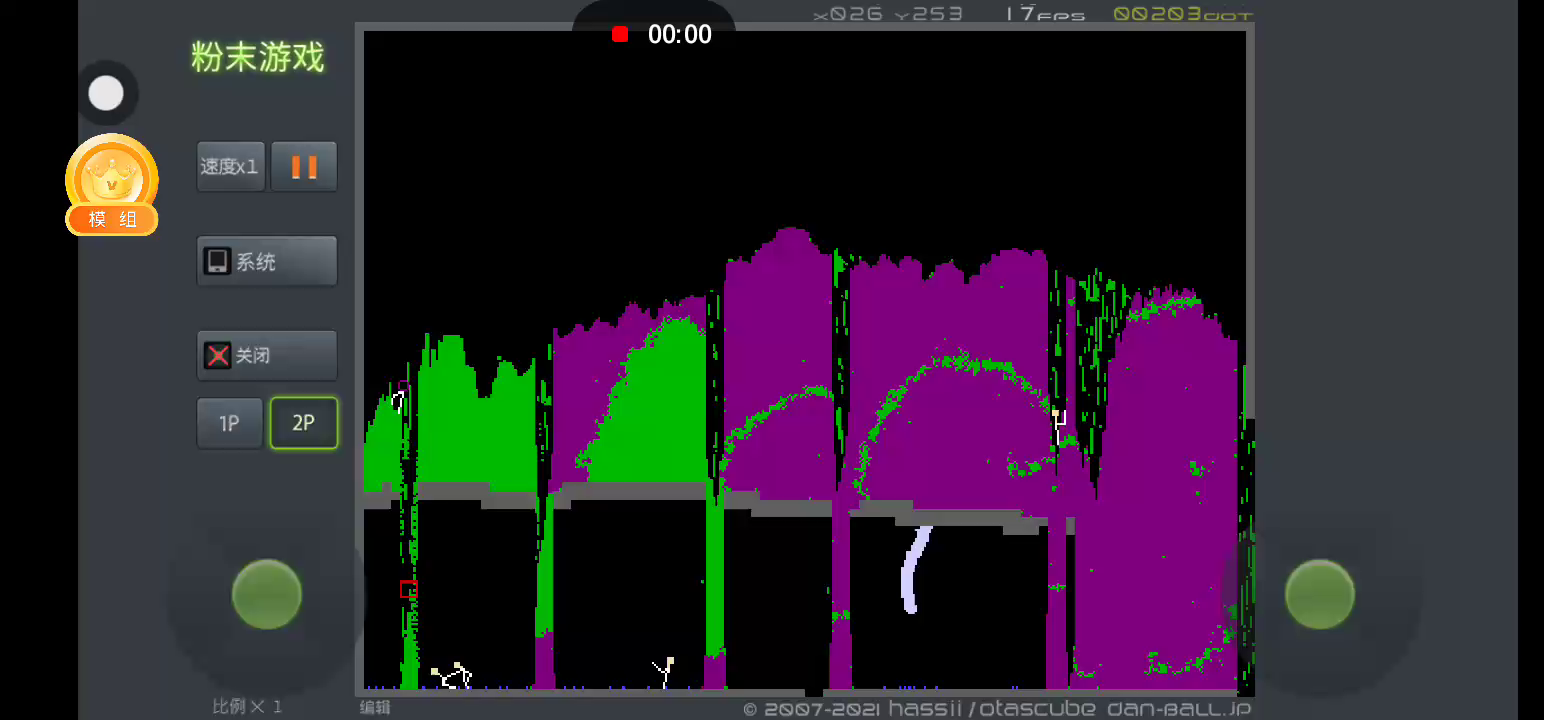Open the hassii/otascube dan-ball.jp link
The height and width of the screenshot is (720, 1544).
[997, 709]
